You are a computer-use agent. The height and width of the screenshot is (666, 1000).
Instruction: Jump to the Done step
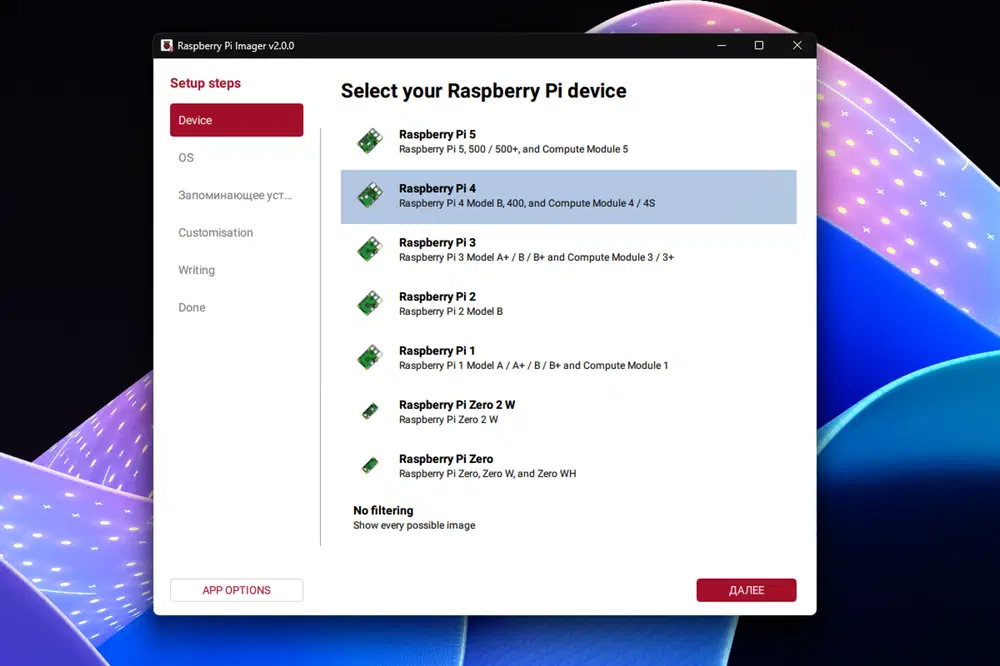click(x=237, y=307)
